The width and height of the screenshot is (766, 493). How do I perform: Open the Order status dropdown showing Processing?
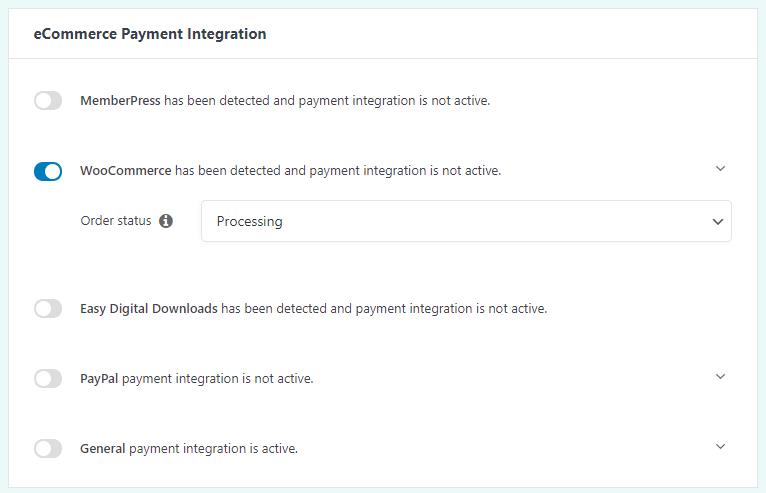click(x=450, y=222)
